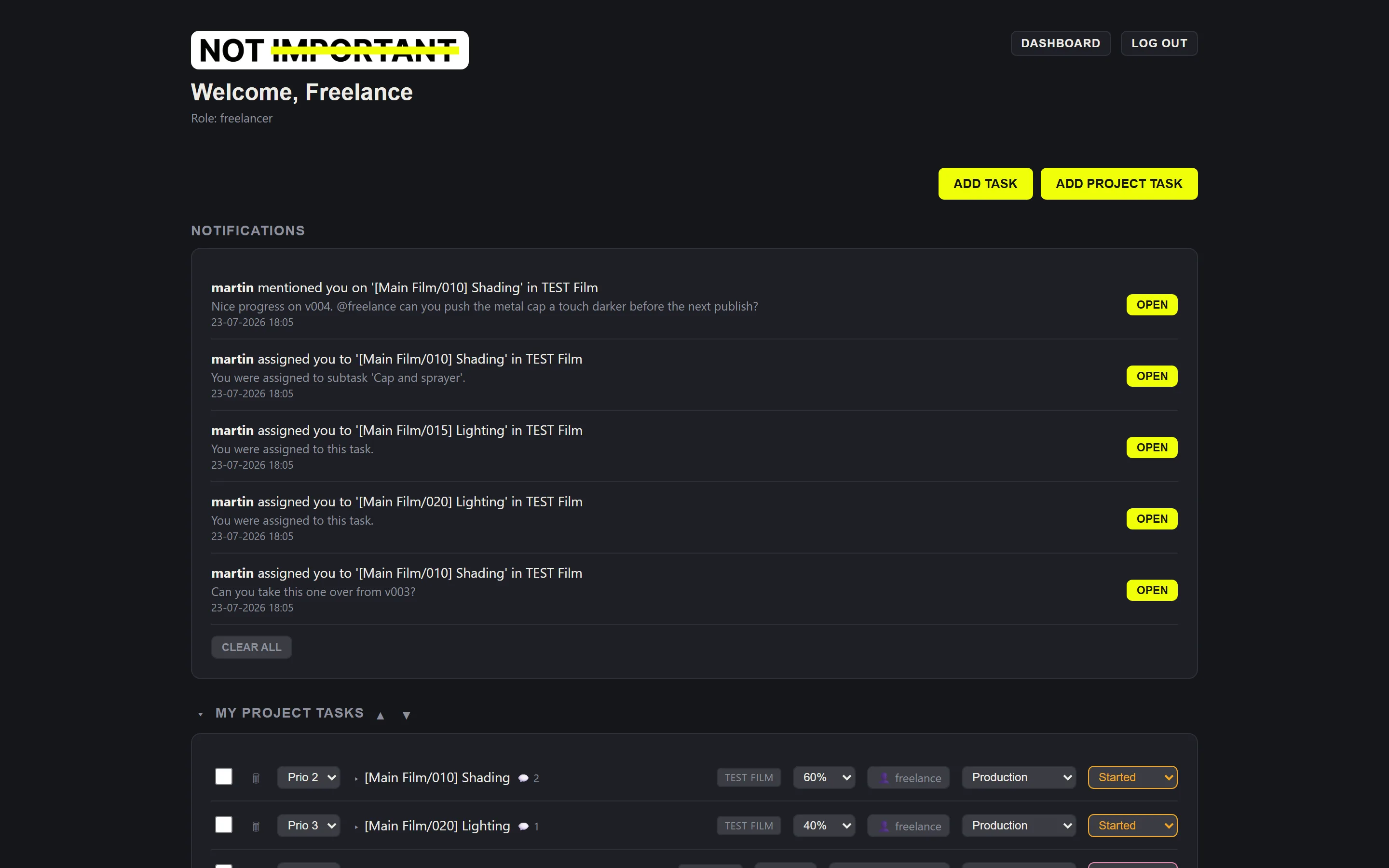Click the [Main Film/010] Shading task title
1389x868 pixels.
(x=437, y=778)
